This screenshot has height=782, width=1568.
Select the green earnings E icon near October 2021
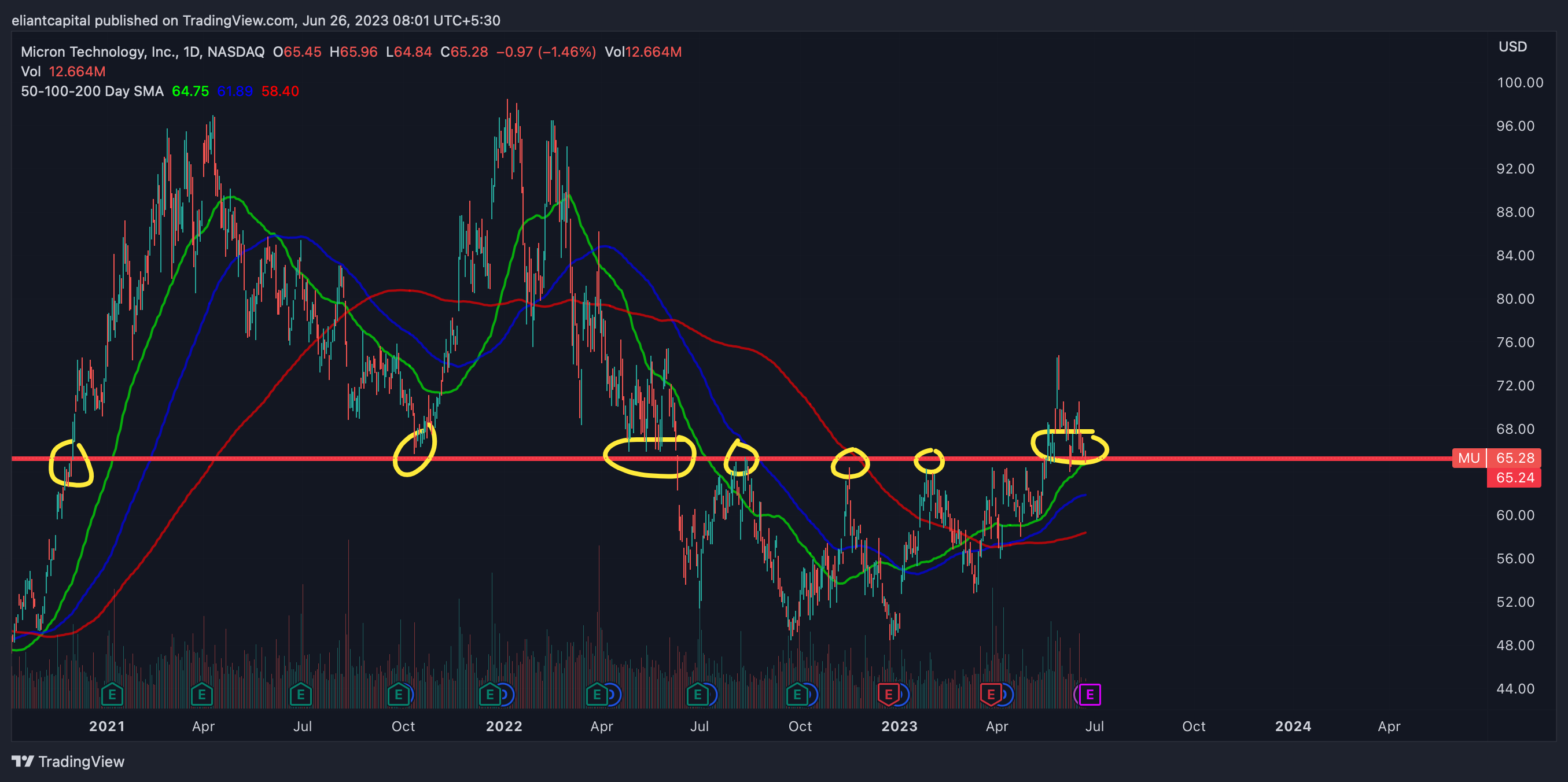tap(398, 694)
